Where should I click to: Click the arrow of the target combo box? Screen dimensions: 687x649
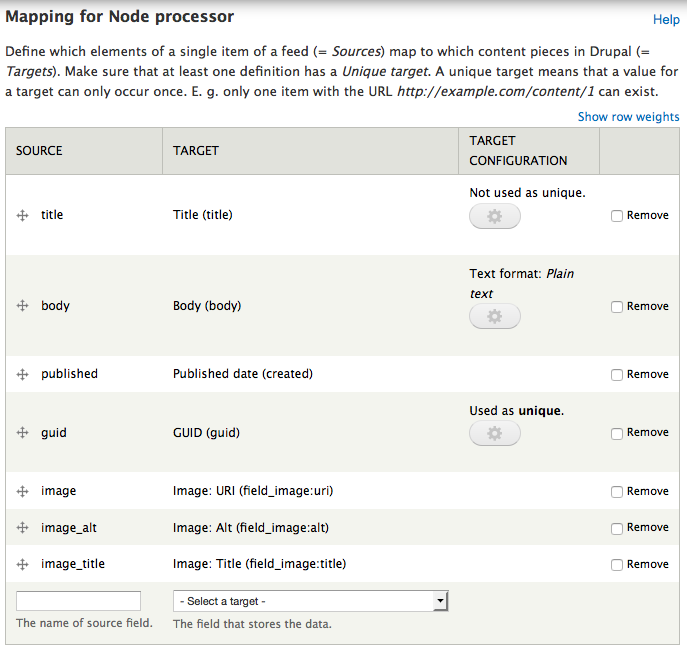pos(440,601)
